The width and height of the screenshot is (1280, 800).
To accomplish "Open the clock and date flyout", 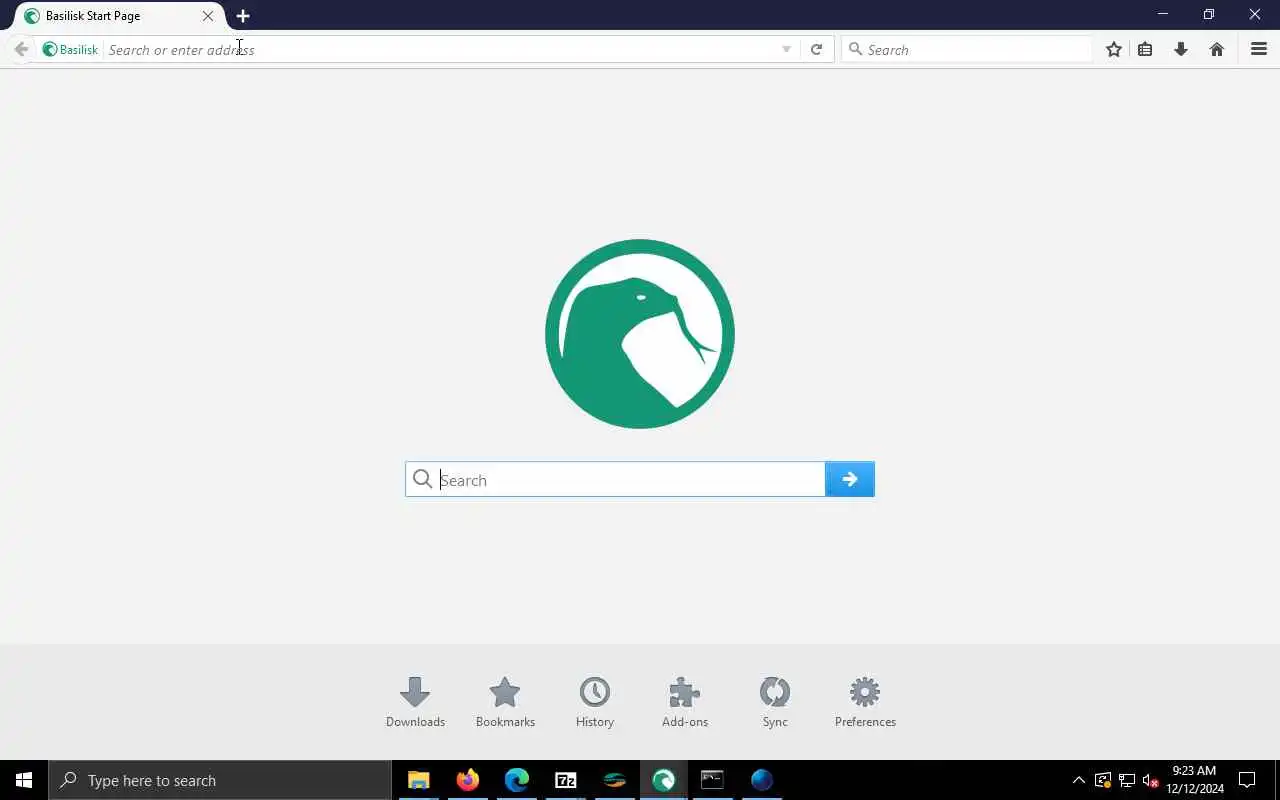I will pyautogui.click(x=1194, y=780).
